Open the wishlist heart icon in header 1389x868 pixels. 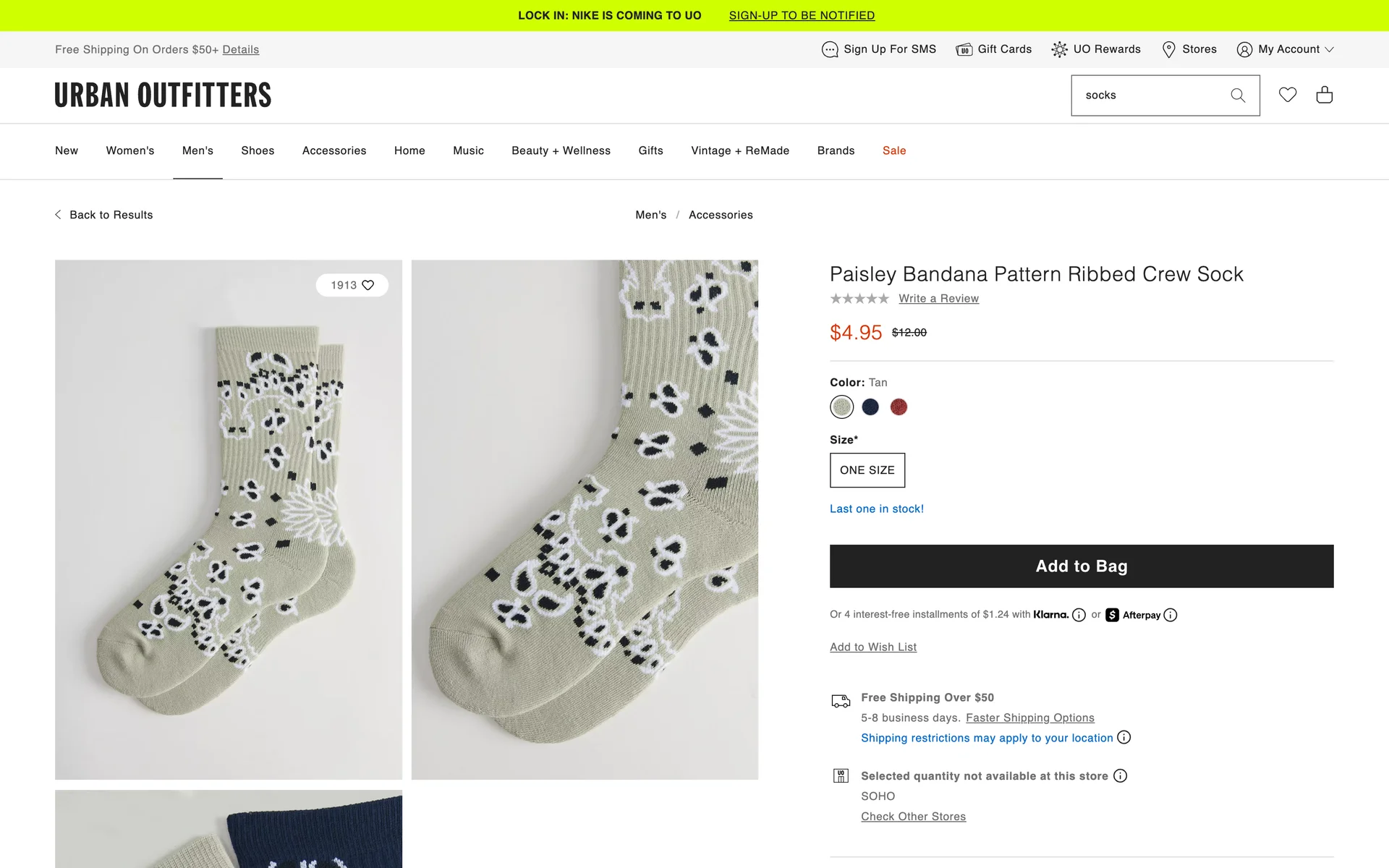point(1288,95)
